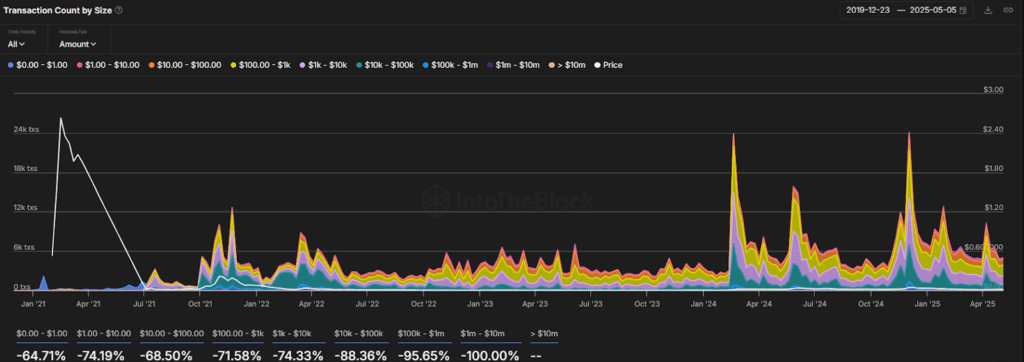Click the -88.36% change value
Image resolution: width=1024 pixels, height=362 pixels.
[x=360, y=355]
